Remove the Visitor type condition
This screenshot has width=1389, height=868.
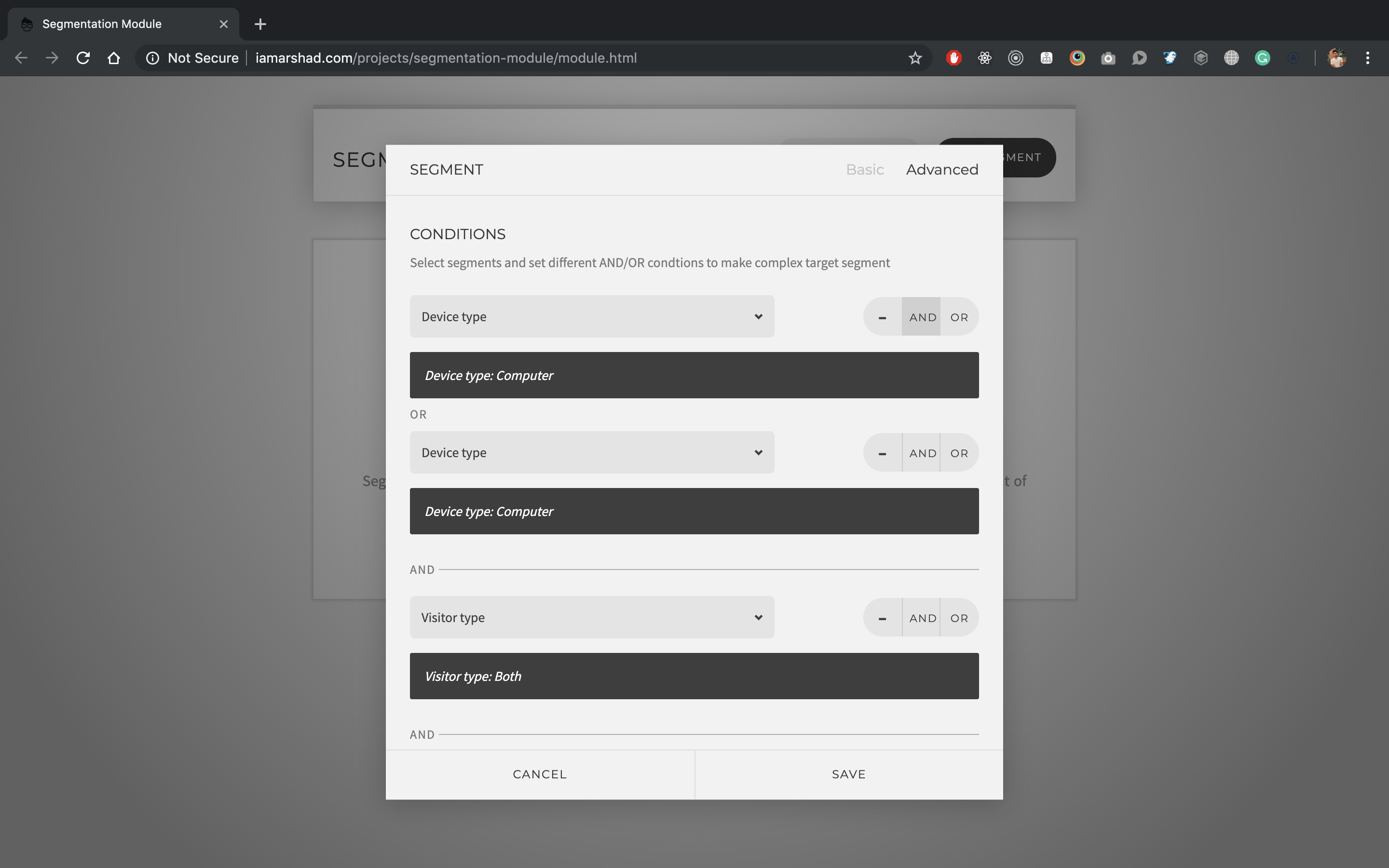point(882,618)
